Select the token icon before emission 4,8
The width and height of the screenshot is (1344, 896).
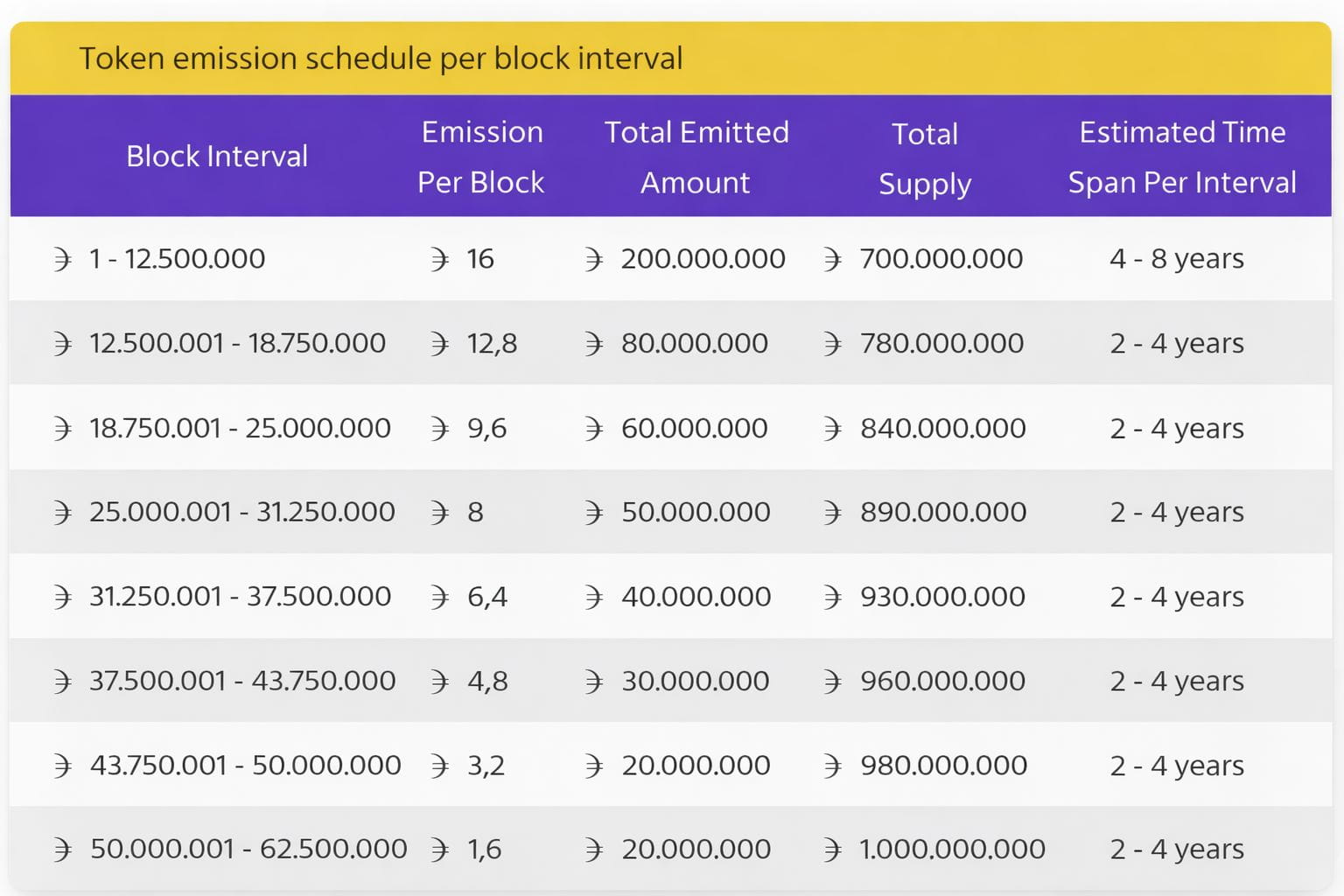[x=439, y=682]
